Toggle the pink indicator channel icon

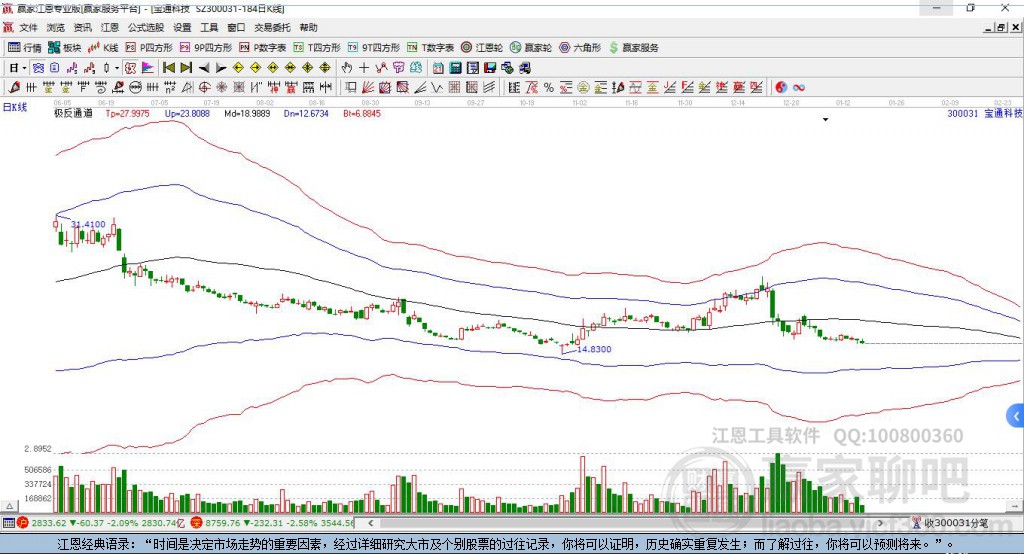pos(131,68)
